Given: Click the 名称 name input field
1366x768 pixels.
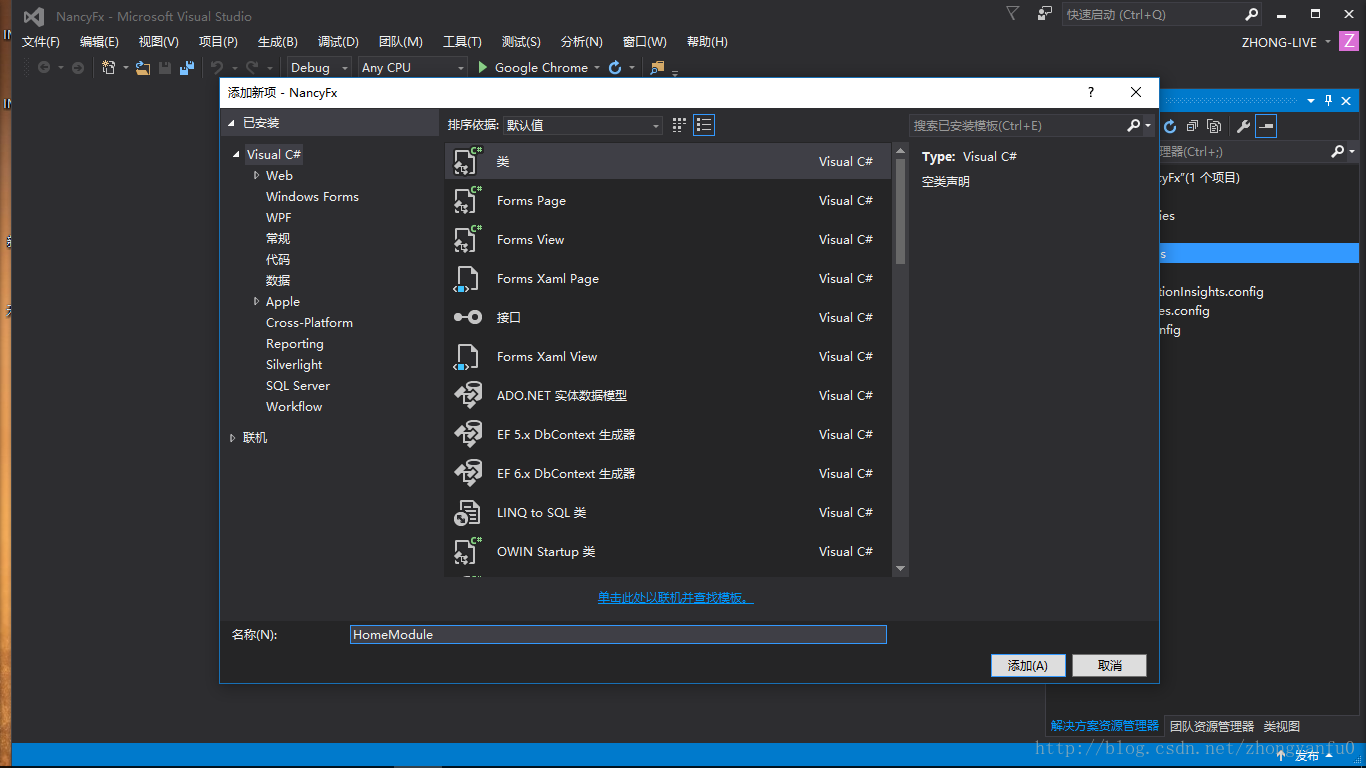Looking at the screenshot, I should pyautogui.click(x=618, y=635).
